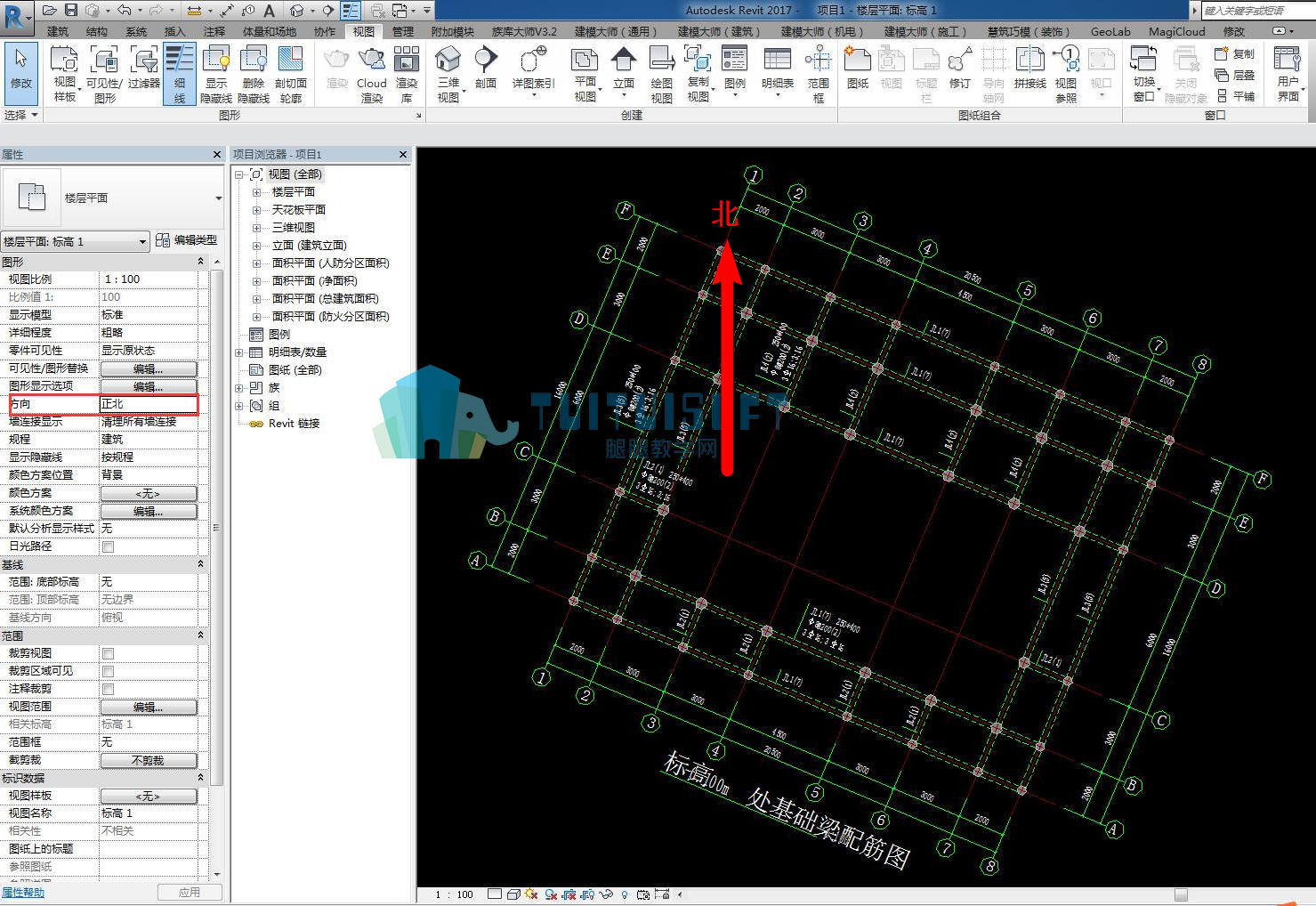Toggle the 日光路径 sun path checkbox
Image resolution: width=1316 pixels, height=906 pixels.
click(x=108, y=546)
